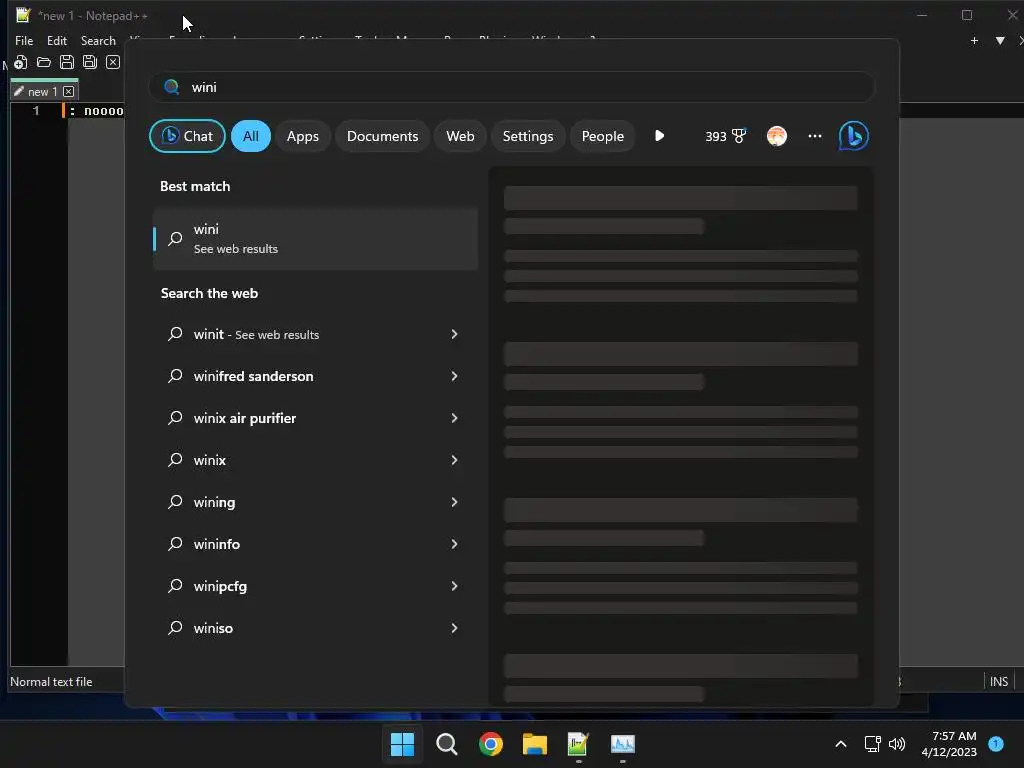Image resolution: width=1024 pixels, height=768 pixels.
Task: Click Notepad++ Close file icon
Action: (113, 62)
